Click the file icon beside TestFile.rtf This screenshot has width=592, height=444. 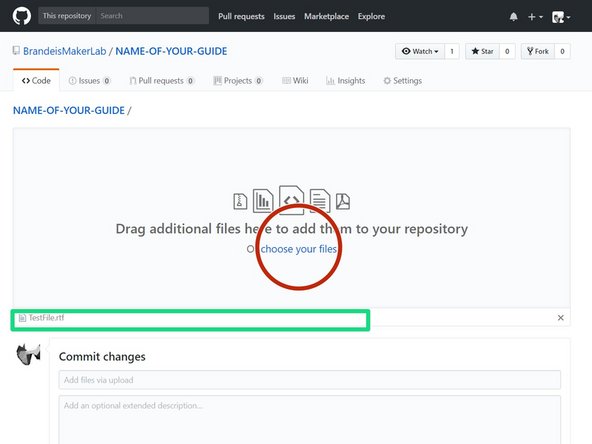[x=22, y=318]
